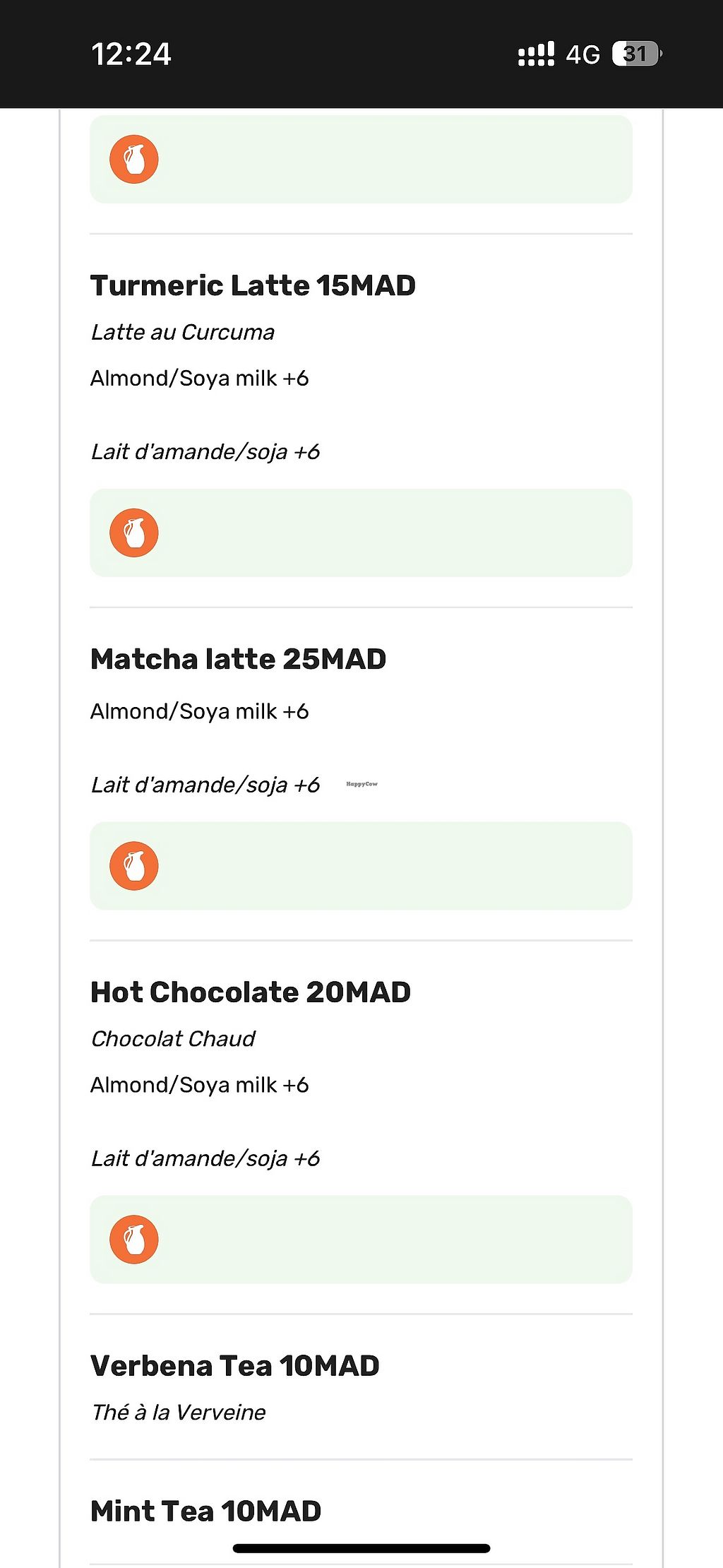Tap the small HappyCow watermark
This screenshot has width=723, height=1568.
click(361, 784)
